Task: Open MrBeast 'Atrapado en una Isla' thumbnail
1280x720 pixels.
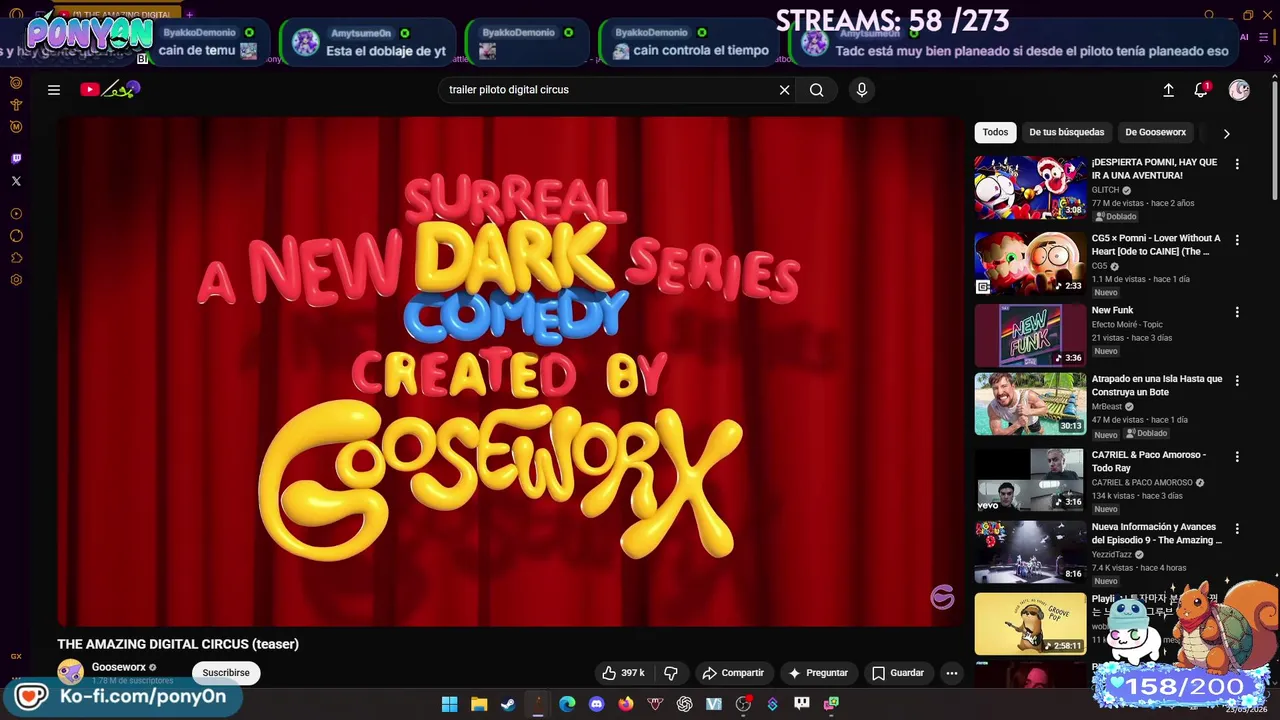Action: (x=1030, y=404)
